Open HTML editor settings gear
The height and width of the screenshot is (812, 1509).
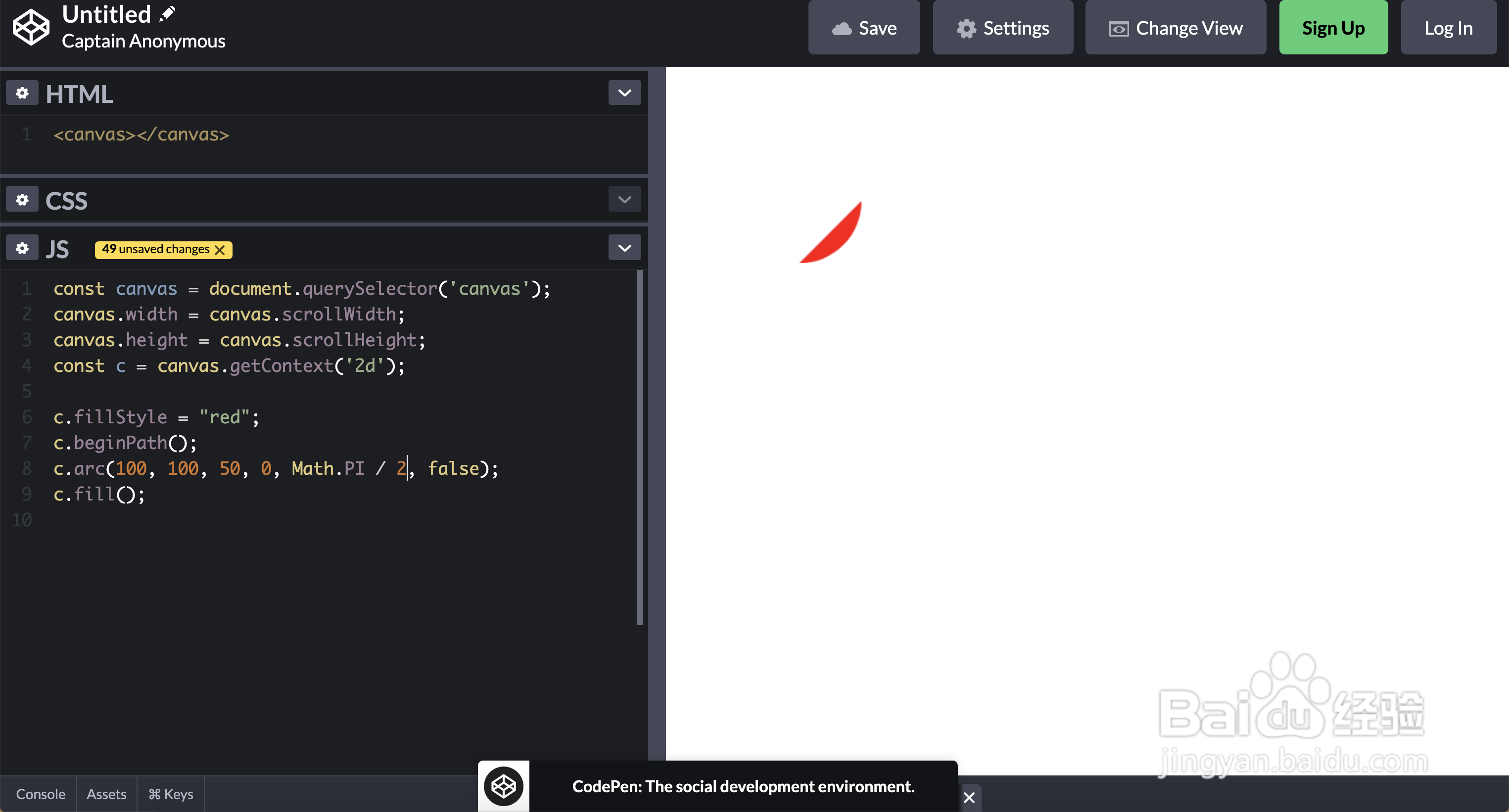click(22, 93)
